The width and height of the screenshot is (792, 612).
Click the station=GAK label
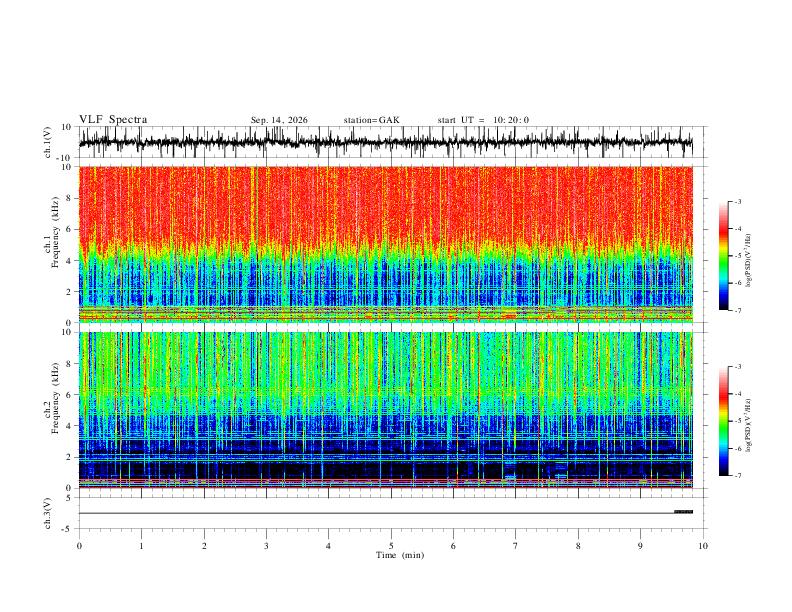(x=371, y=120)
